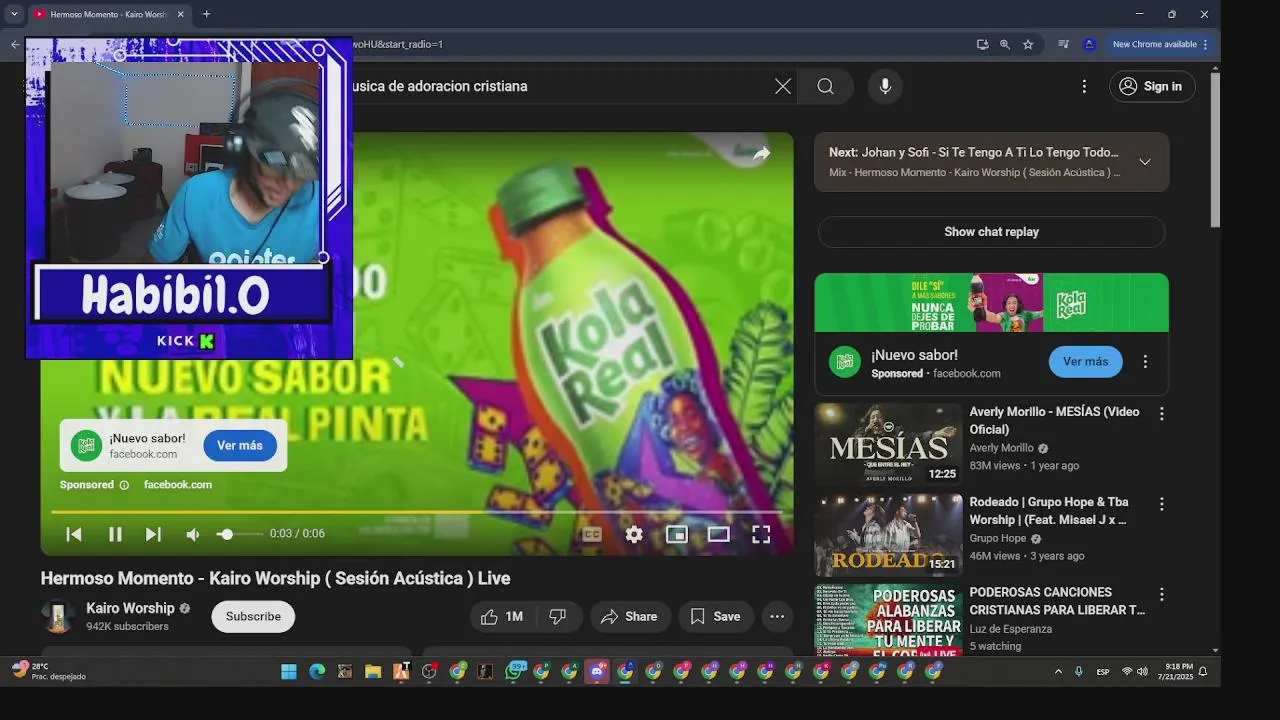Click New Chrome available update button

coord(1161,44)
